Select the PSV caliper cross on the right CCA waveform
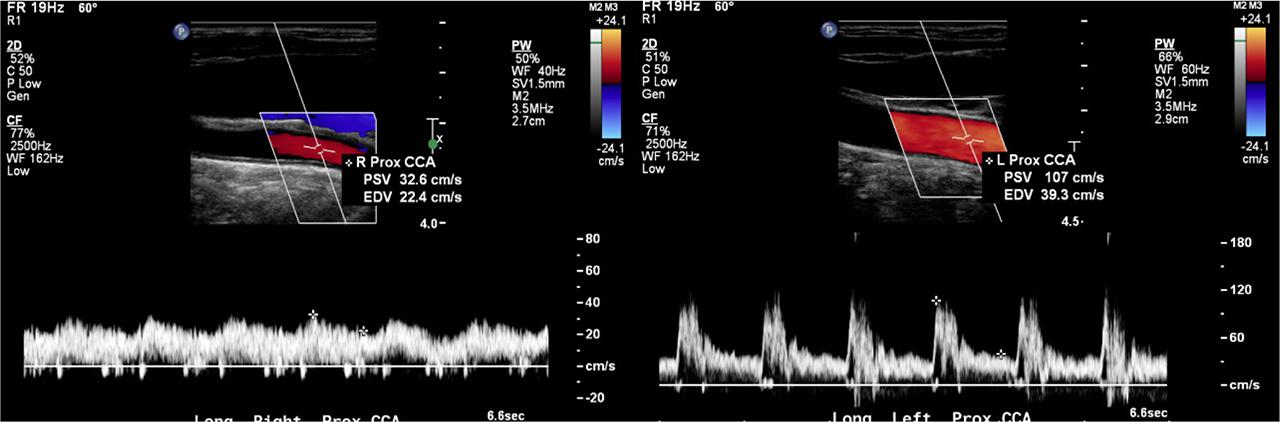This screenshot has width=1280, height=422. click(314, 314)
